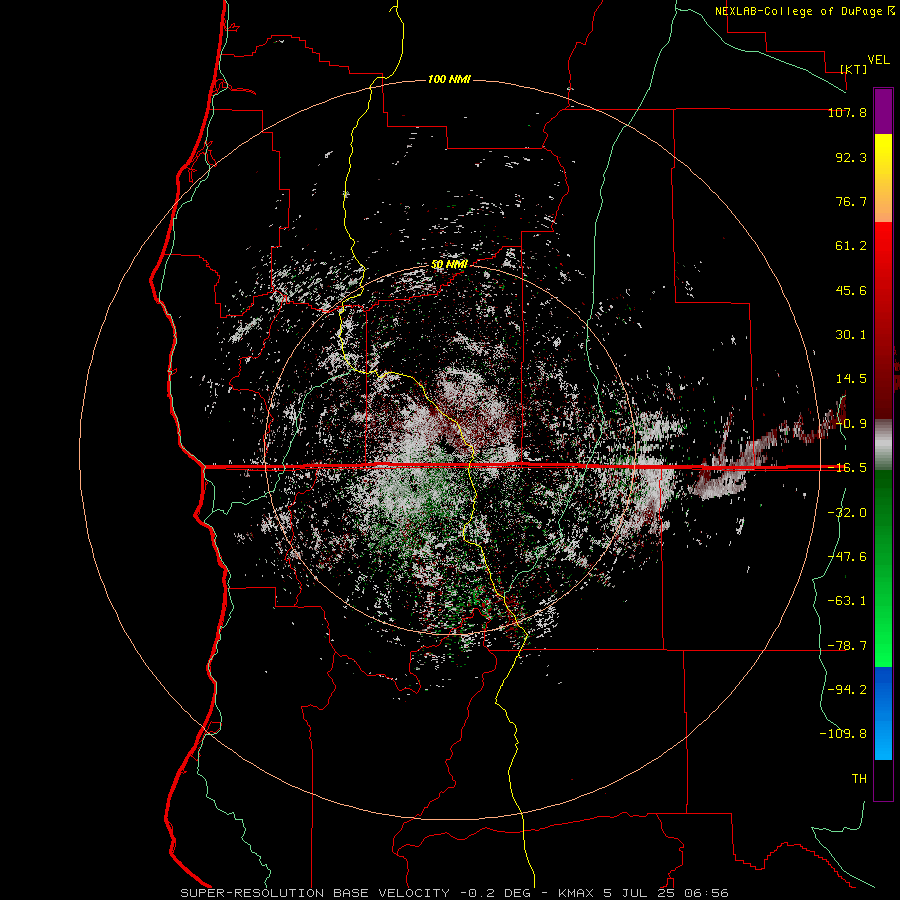Click the VEL legend heading
This screenshot has height=900, width=900.
pos(878,60)
